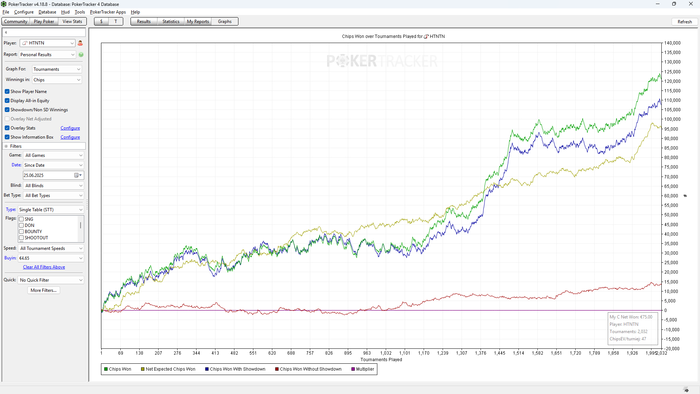Toggle Display All-in Equity checkbox
This screenshot has width=700, height=394.
click(7, 101)
